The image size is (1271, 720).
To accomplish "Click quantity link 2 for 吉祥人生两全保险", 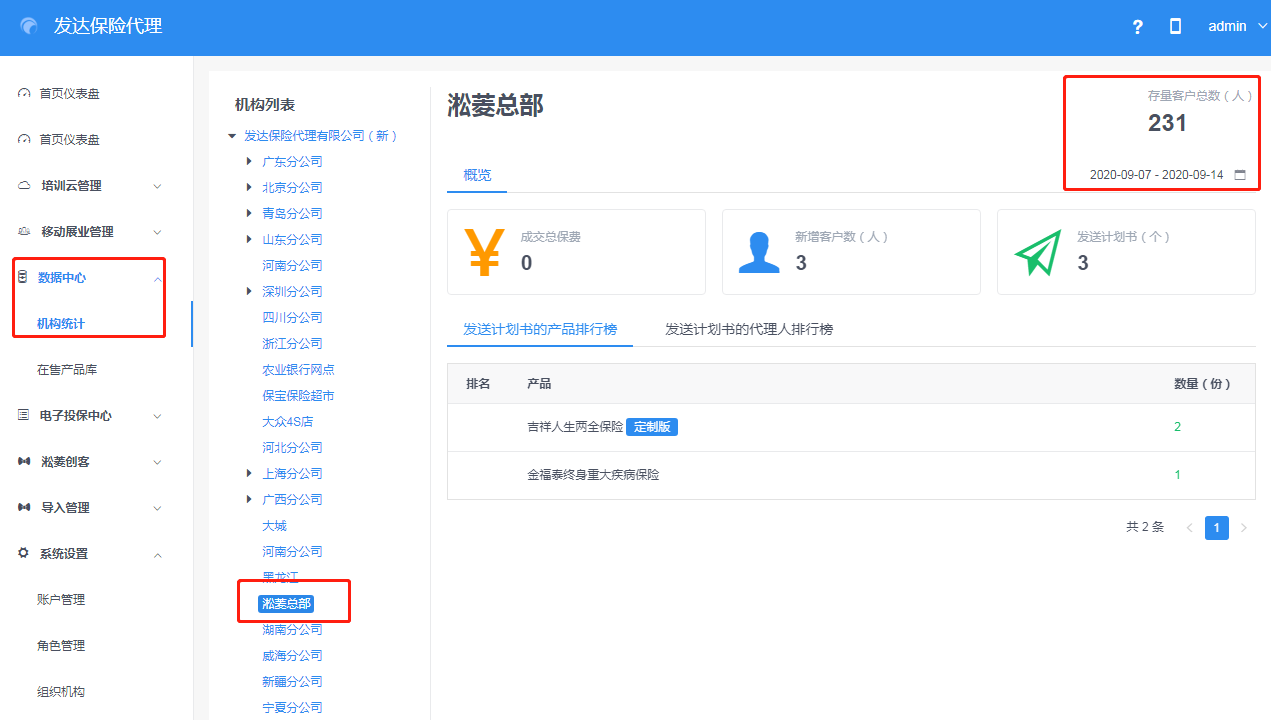I will tap(1177, 427).
